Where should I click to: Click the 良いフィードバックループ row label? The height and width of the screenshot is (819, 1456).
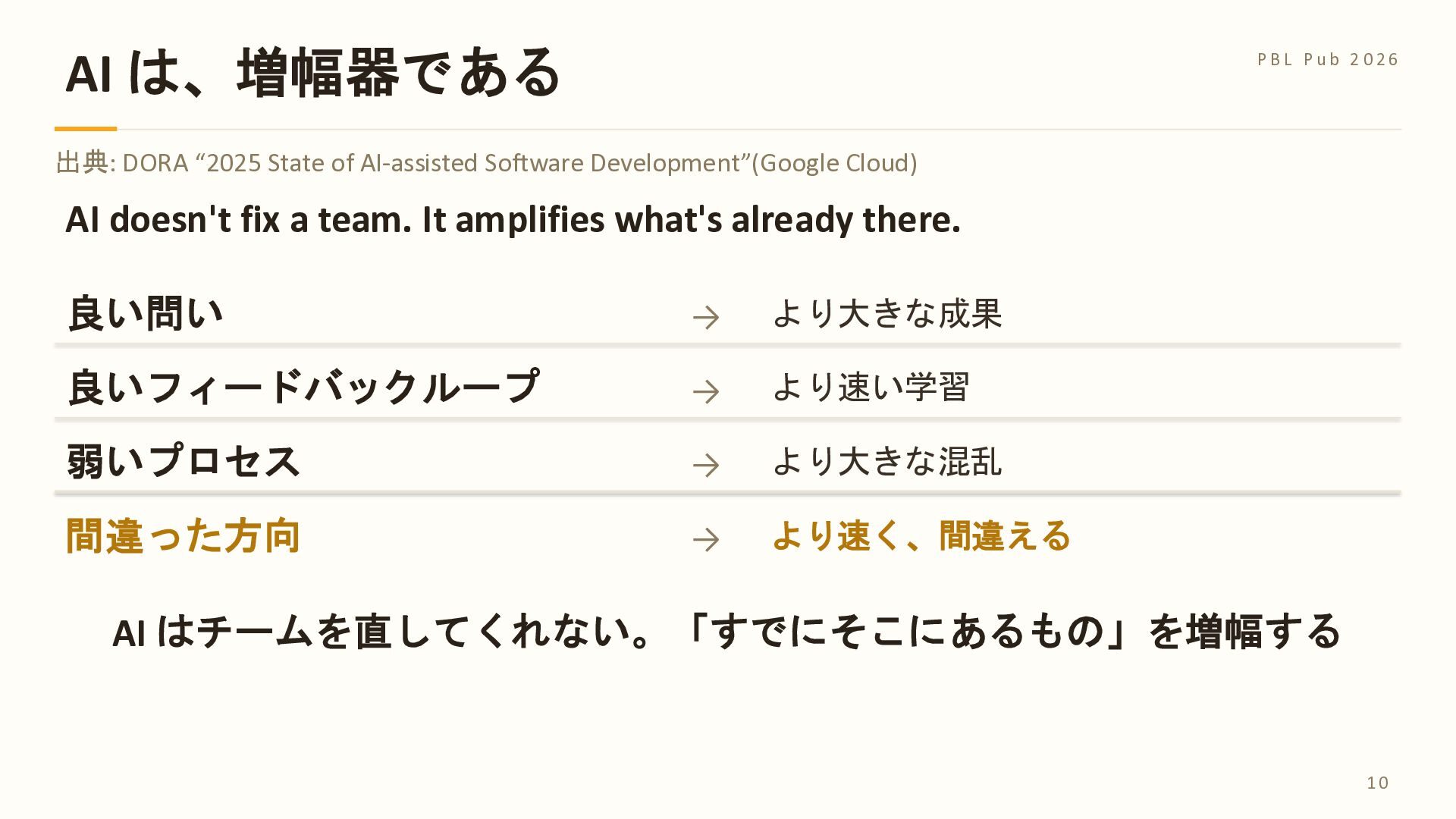pos(303,387)
